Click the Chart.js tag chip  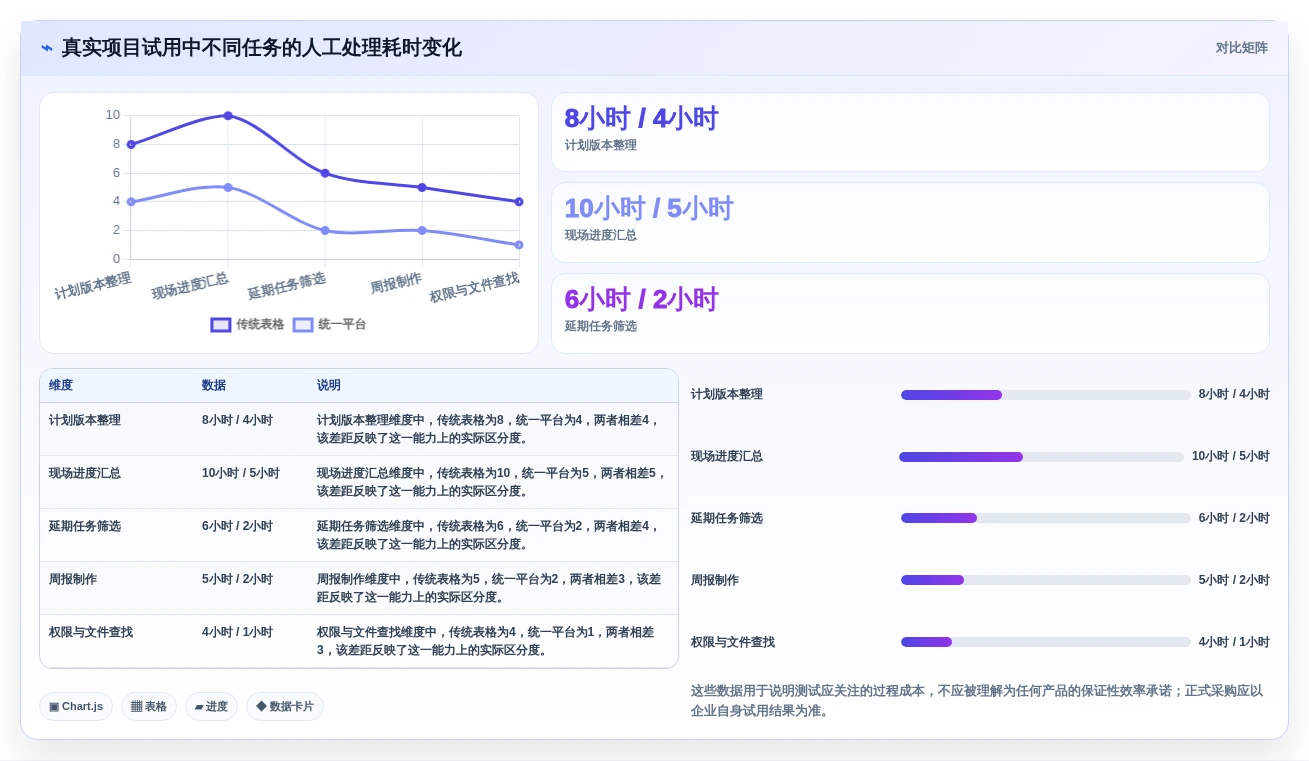[76, 707]
